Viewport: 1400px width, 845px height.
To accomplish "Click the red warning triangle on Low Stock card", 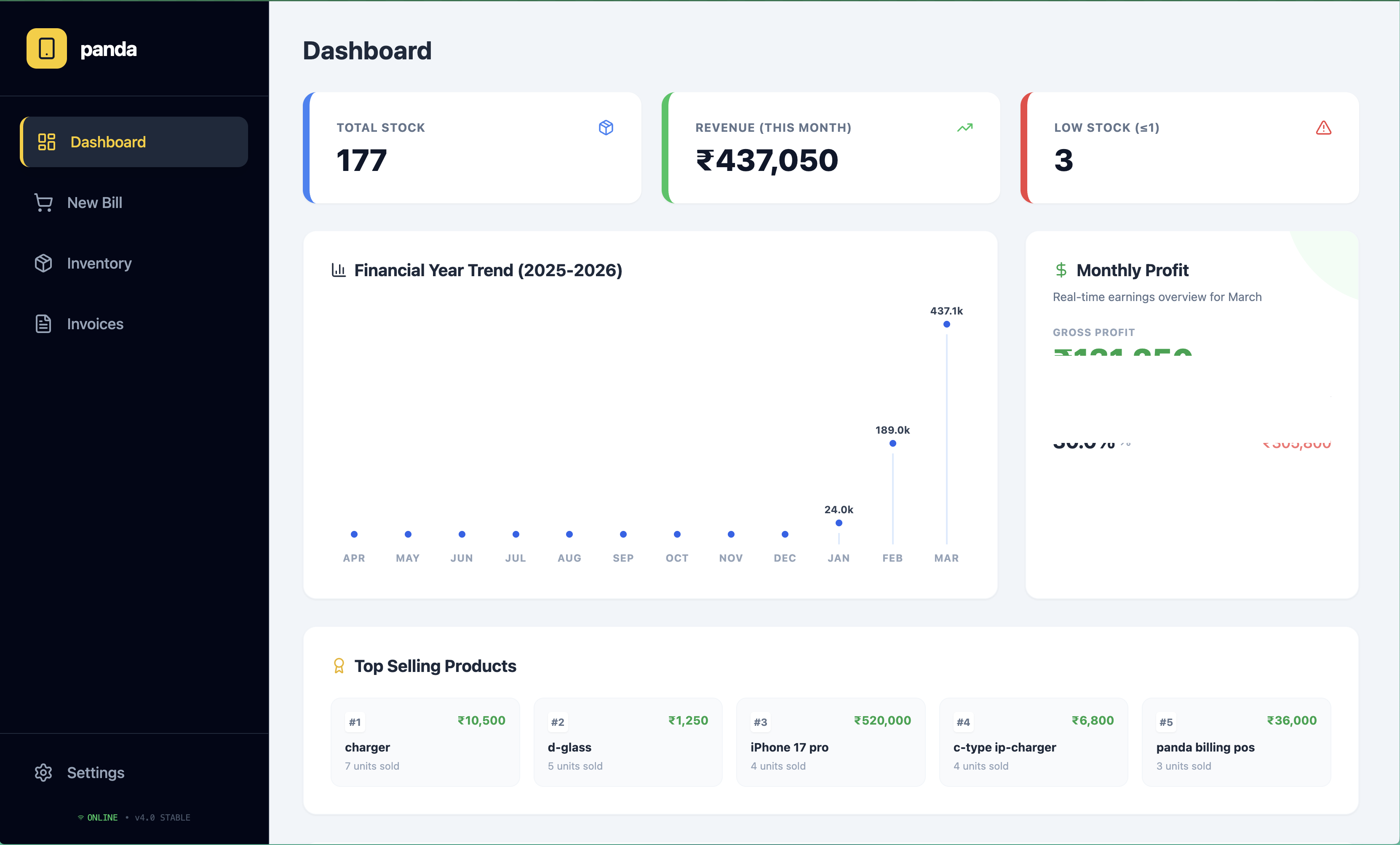I will click(x=1324, y=128).
